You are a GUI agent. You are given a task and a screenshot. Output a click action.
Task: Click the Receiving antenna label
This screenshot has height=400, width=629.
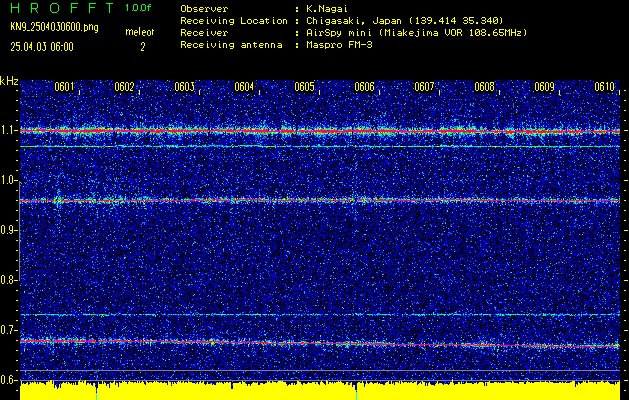click(x=231, y=45)
